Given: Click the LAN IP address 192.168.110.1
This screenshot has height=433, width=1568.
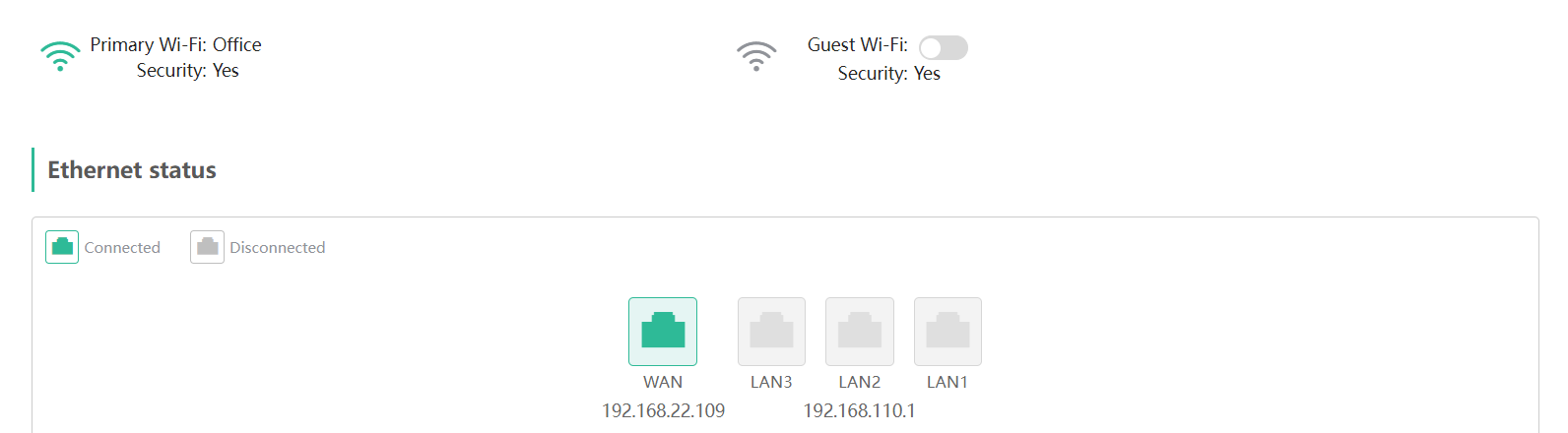Looking at the screenshot, I should pyautogui.click(x=859, y=410).
